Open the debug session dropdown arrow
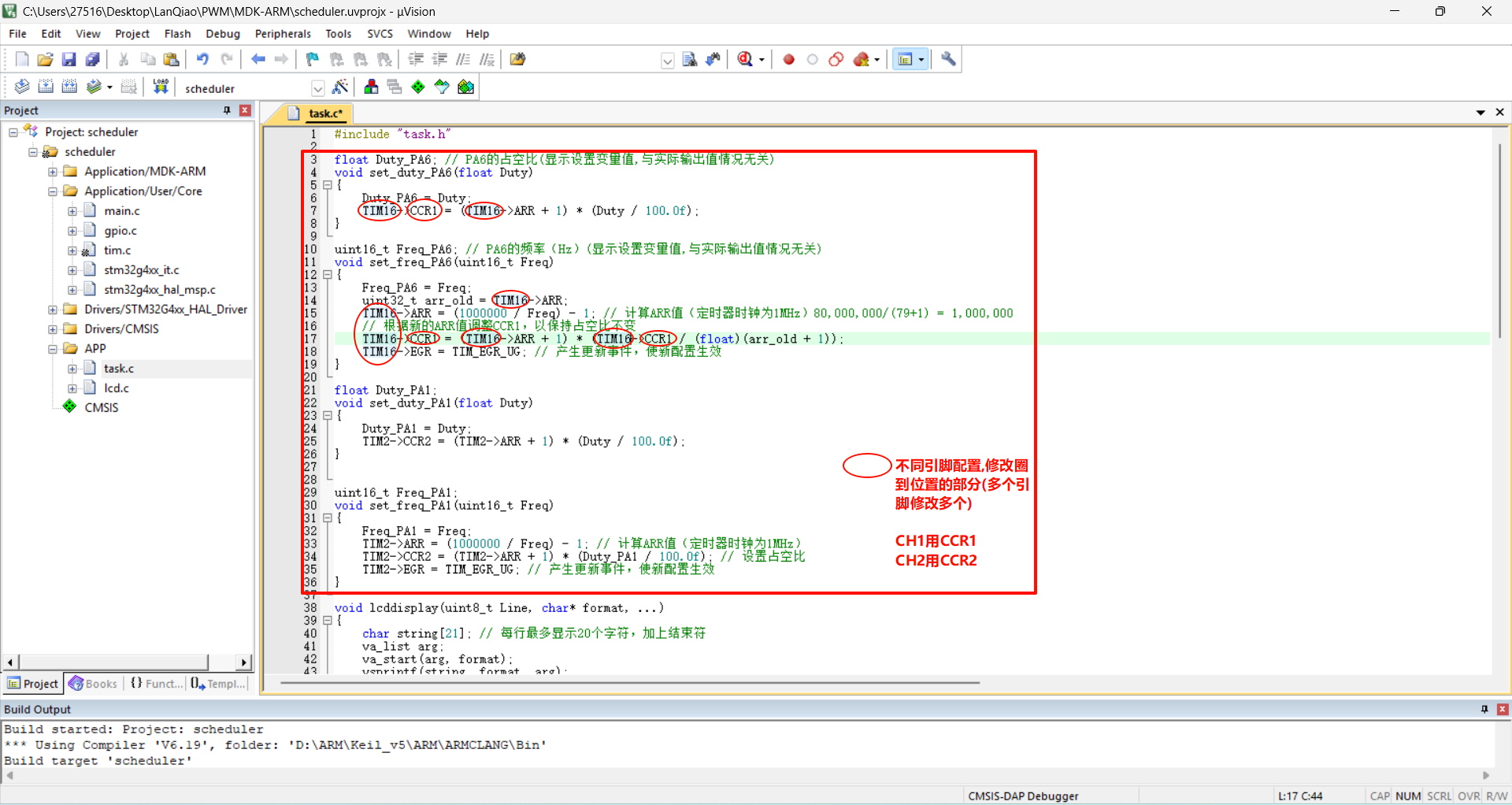Screen dimensions: 1512x805 click(762, 60)
